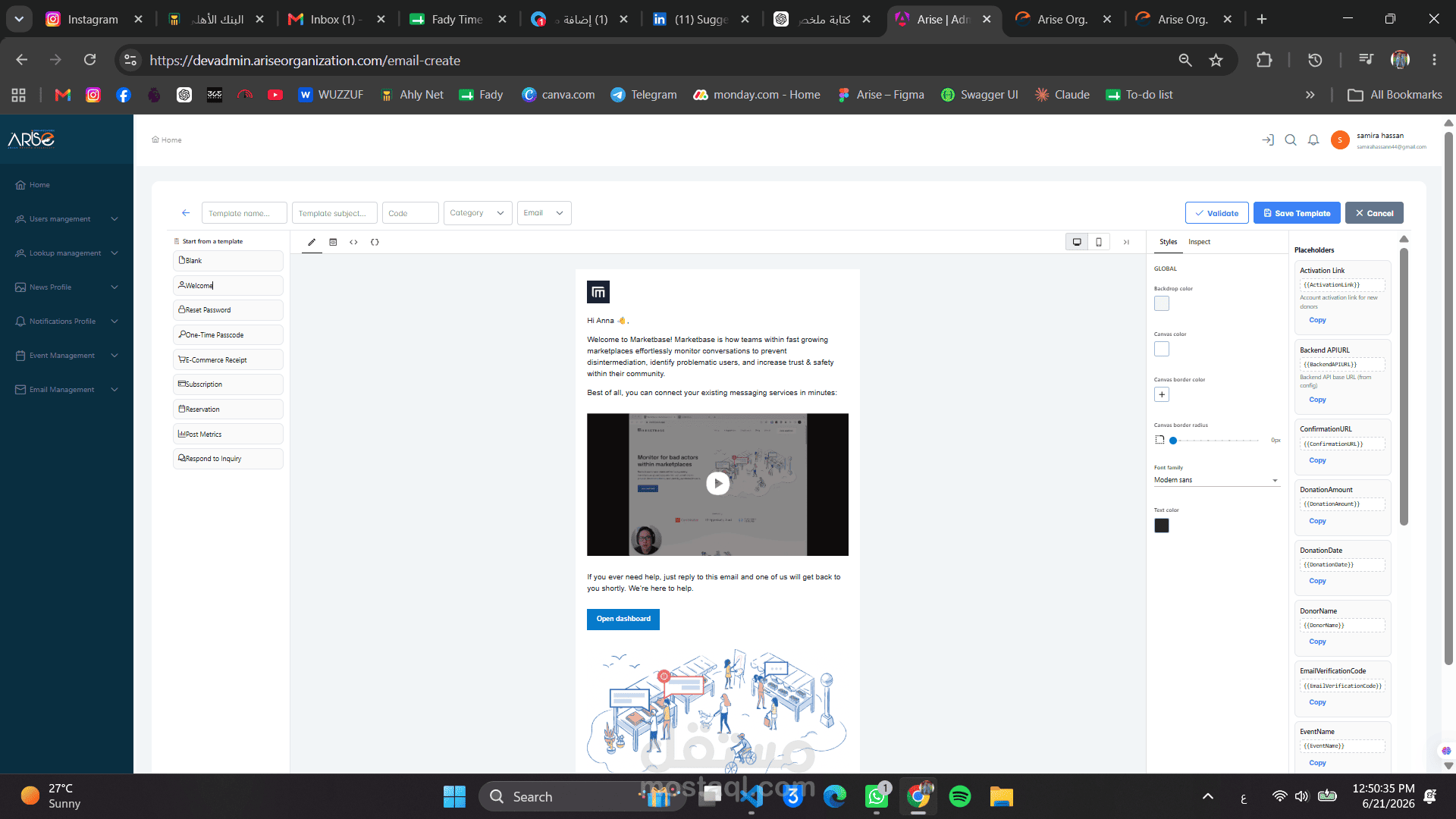Click the Marketbase logo in email
This screenshot has height=819, width=1456.
(x=598, y=292)
